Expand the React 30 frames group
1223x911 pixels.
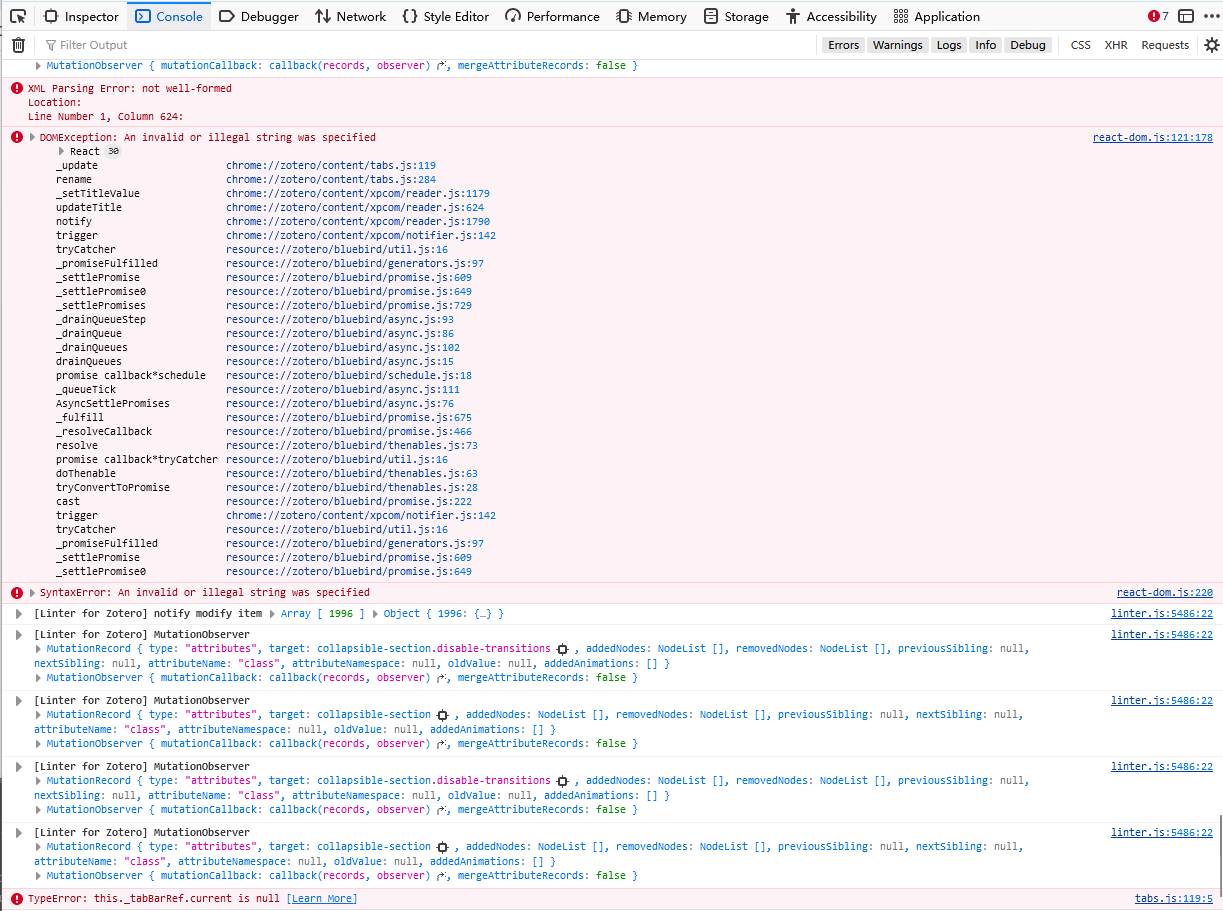coord(62,151)
